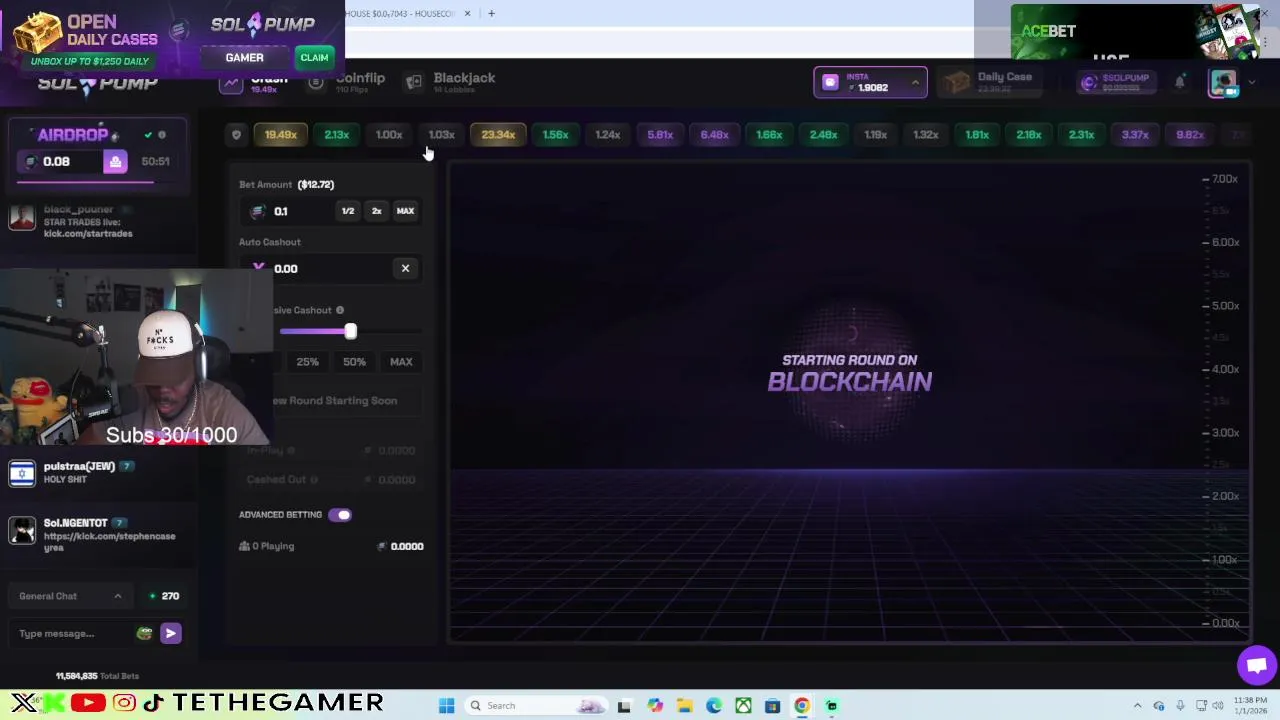Select MAX progressive cashout
The width and height of the screenshot is (1280, 720).
(x=401, y=362)
